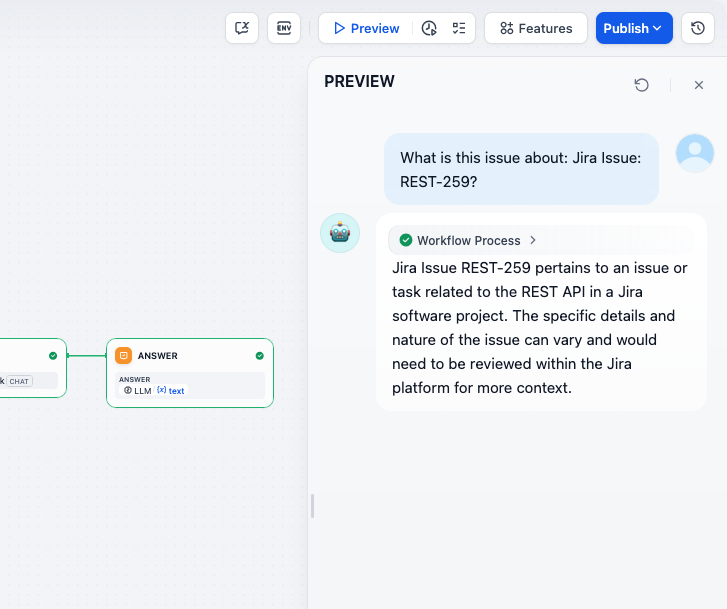Click the Workflow Process chevron arrow
This screenshot has height=609, width=727.
pos(533,240)
